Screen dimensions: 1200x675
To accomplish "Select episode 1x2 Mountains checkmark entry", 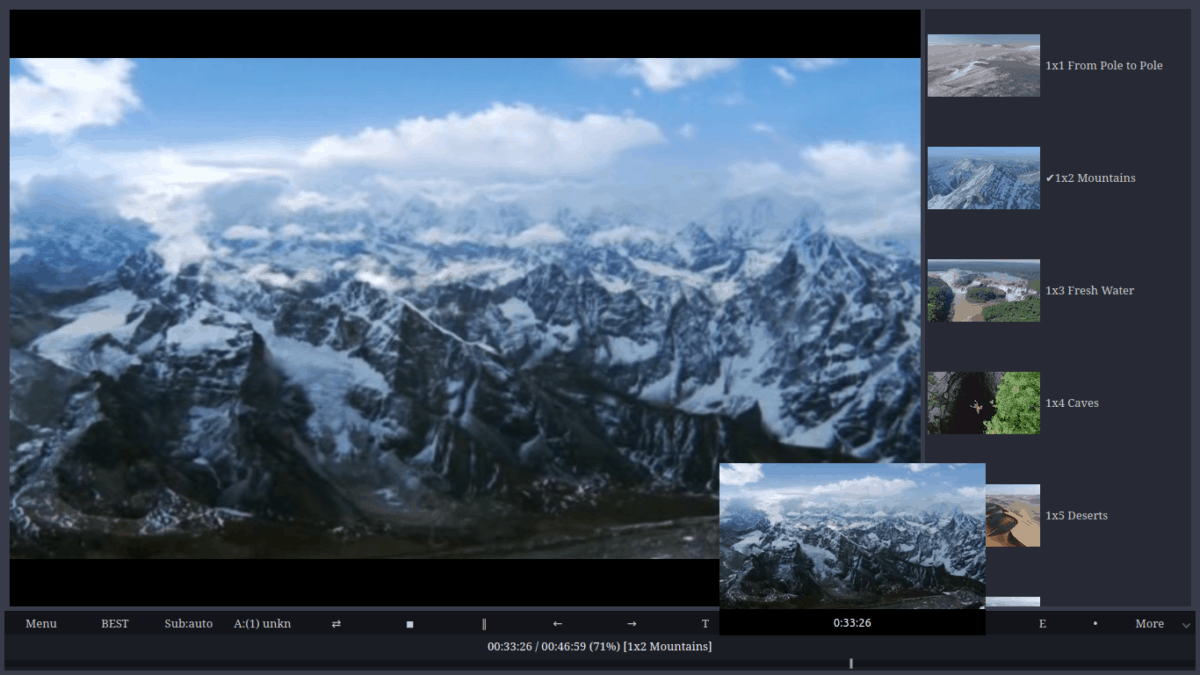I will [x=1090, y=178].
